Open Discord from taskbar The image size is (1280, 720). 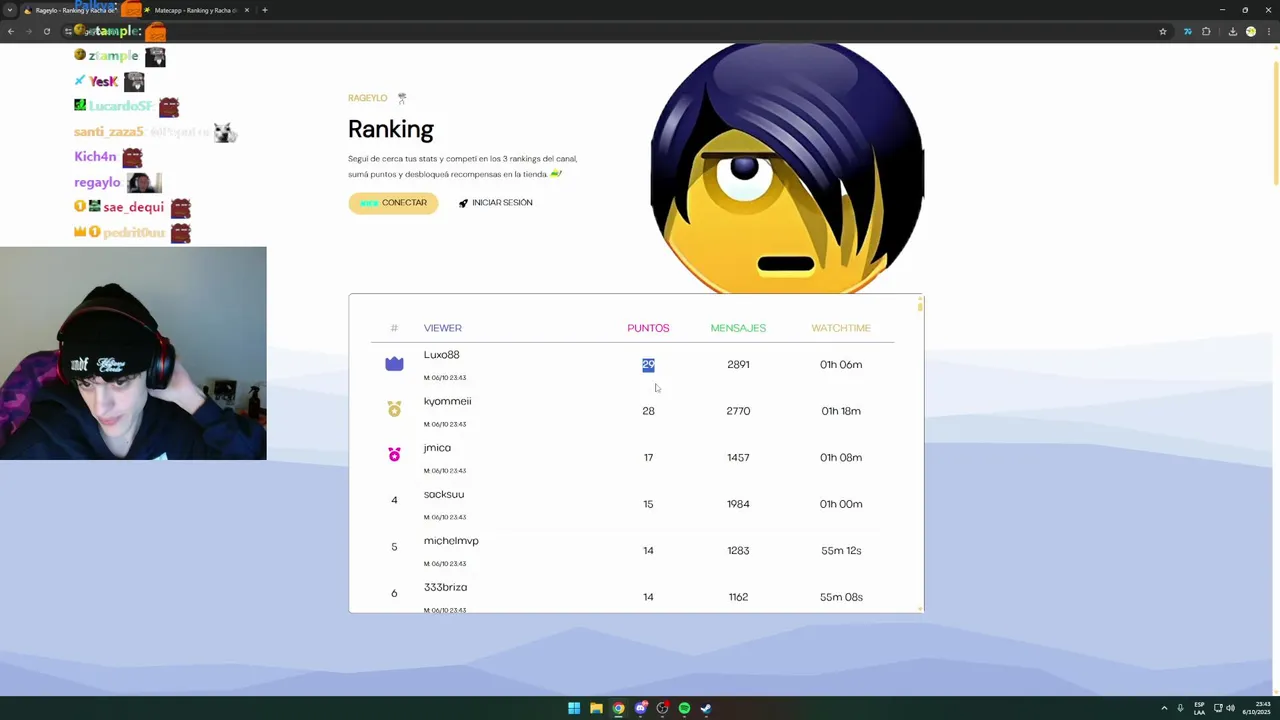click(640, 708)
